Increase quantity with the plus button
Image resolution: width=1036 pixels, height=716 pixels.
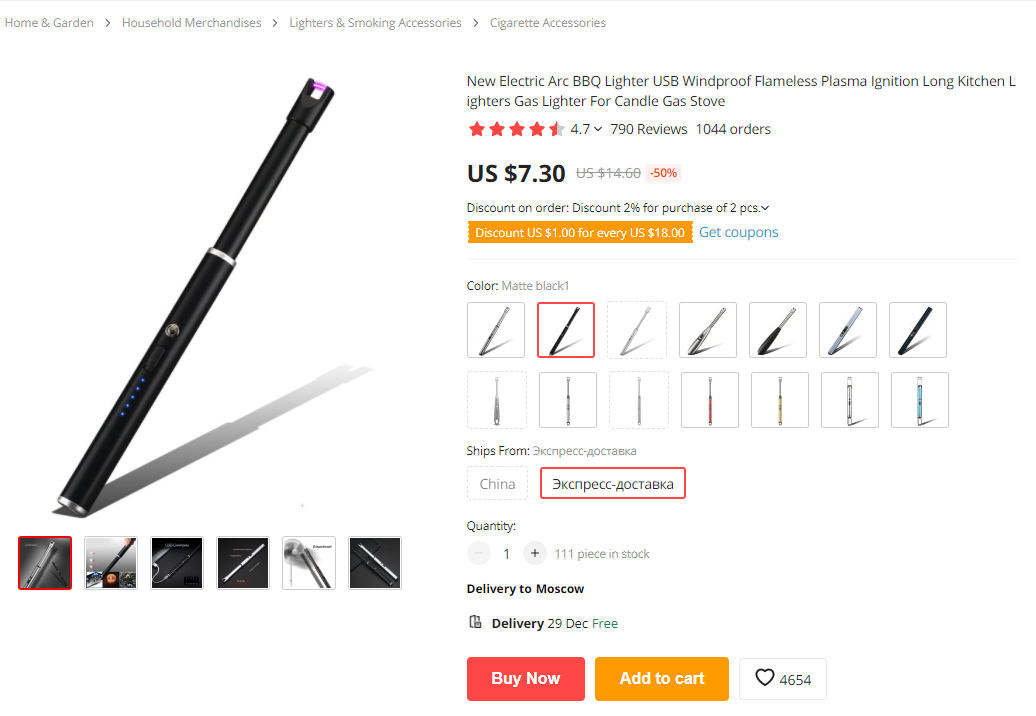(x=535, y=553)
